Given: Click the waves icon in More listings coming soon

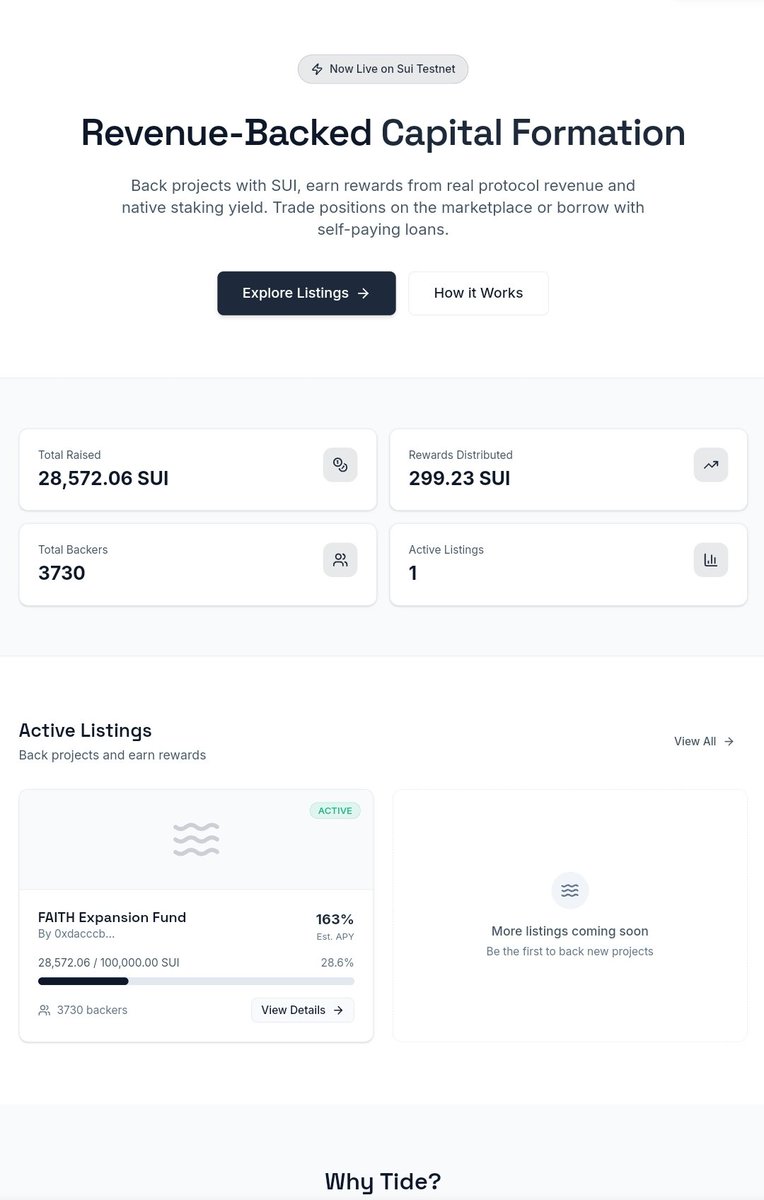Looking at the screenshot, I should [570, 890].
